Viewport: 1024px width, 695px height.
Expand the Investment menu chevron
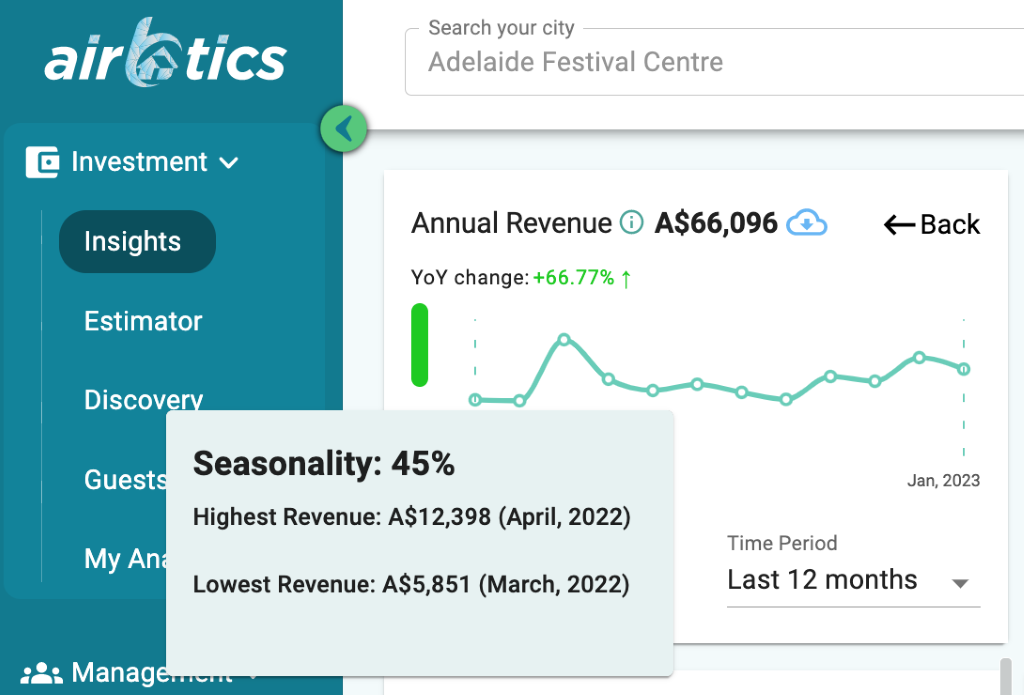pos(229,163)
